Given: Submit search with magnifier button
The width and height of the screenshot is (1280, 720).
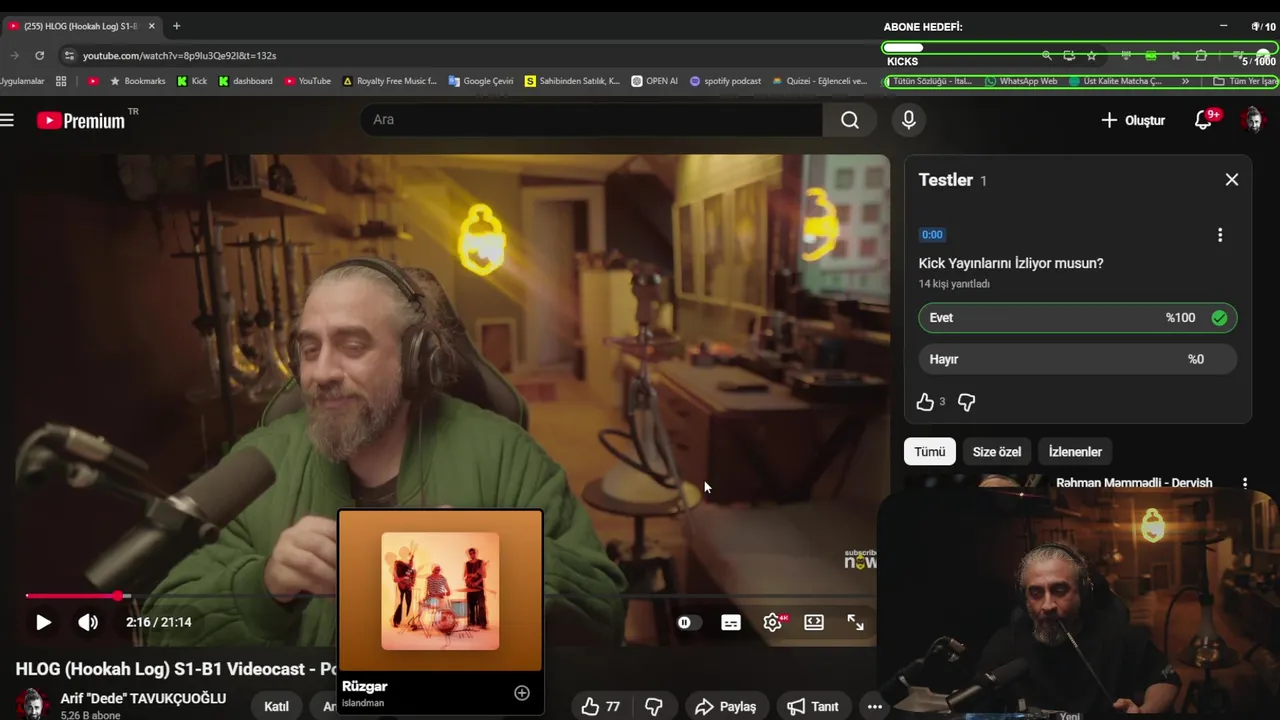Looking at the screenshot, I should (x=850, y=120).
